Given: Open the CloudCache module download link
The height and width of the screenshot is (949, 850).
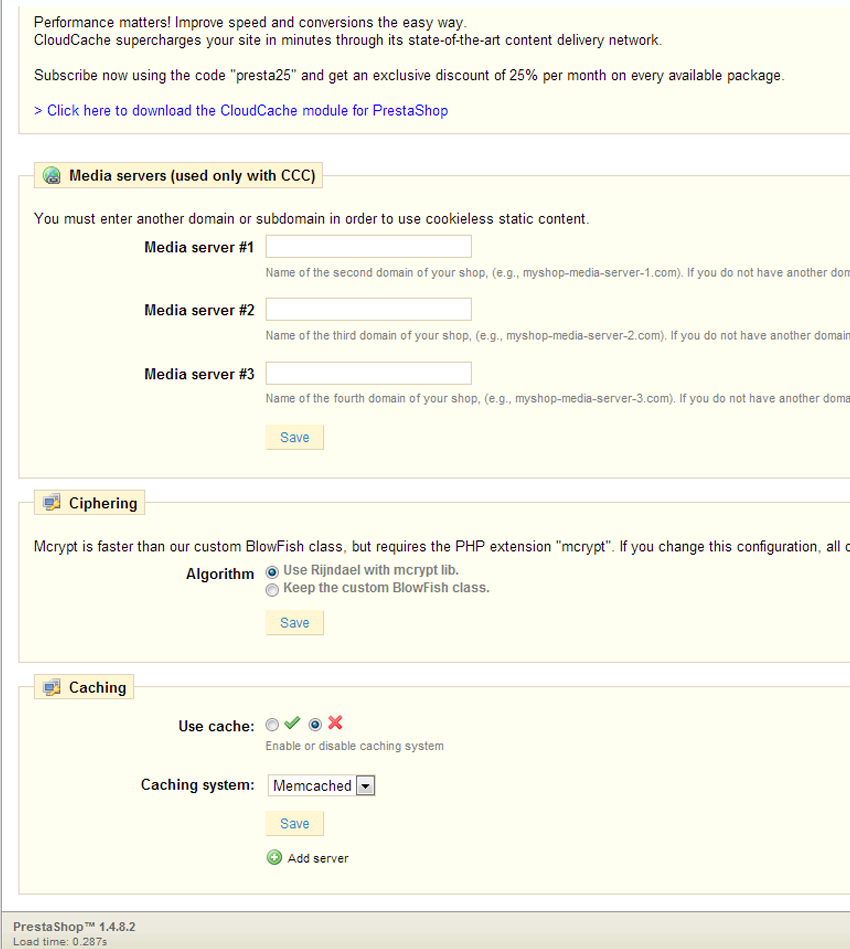Looking at the screenshot, I should pyautogui.click(x=241, y=111).
